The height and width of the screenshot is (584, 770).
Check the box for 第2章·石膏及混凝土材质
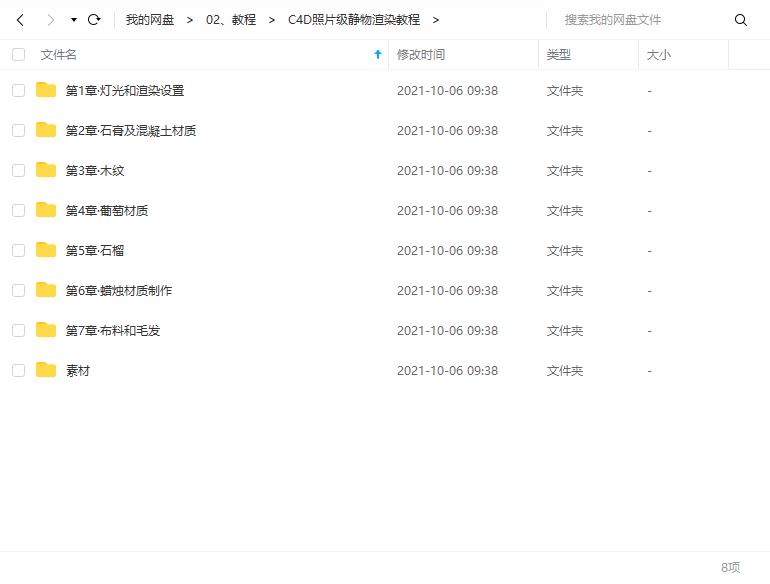[19, 130]
